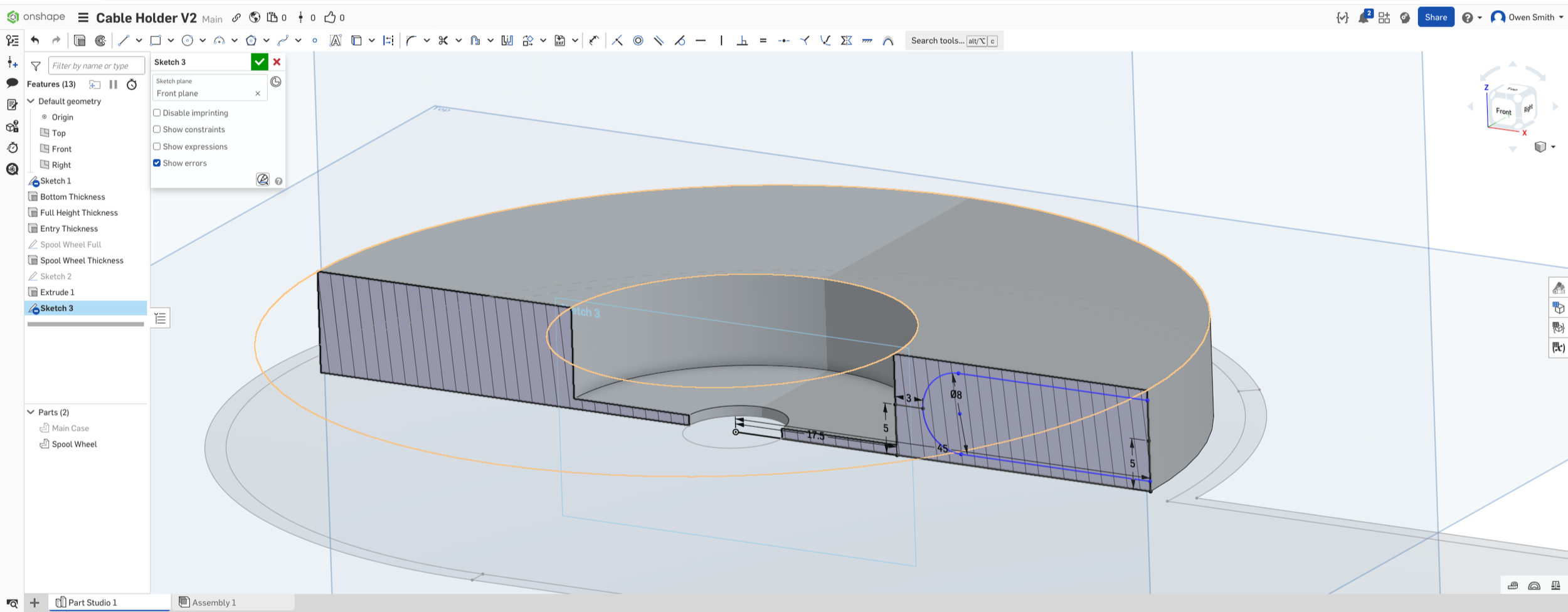Image resolution: width=1568 pixels, height=612 pixels.
Task: Confirm Sketch 3 with the green checkmark
Action: click(259, 61)
